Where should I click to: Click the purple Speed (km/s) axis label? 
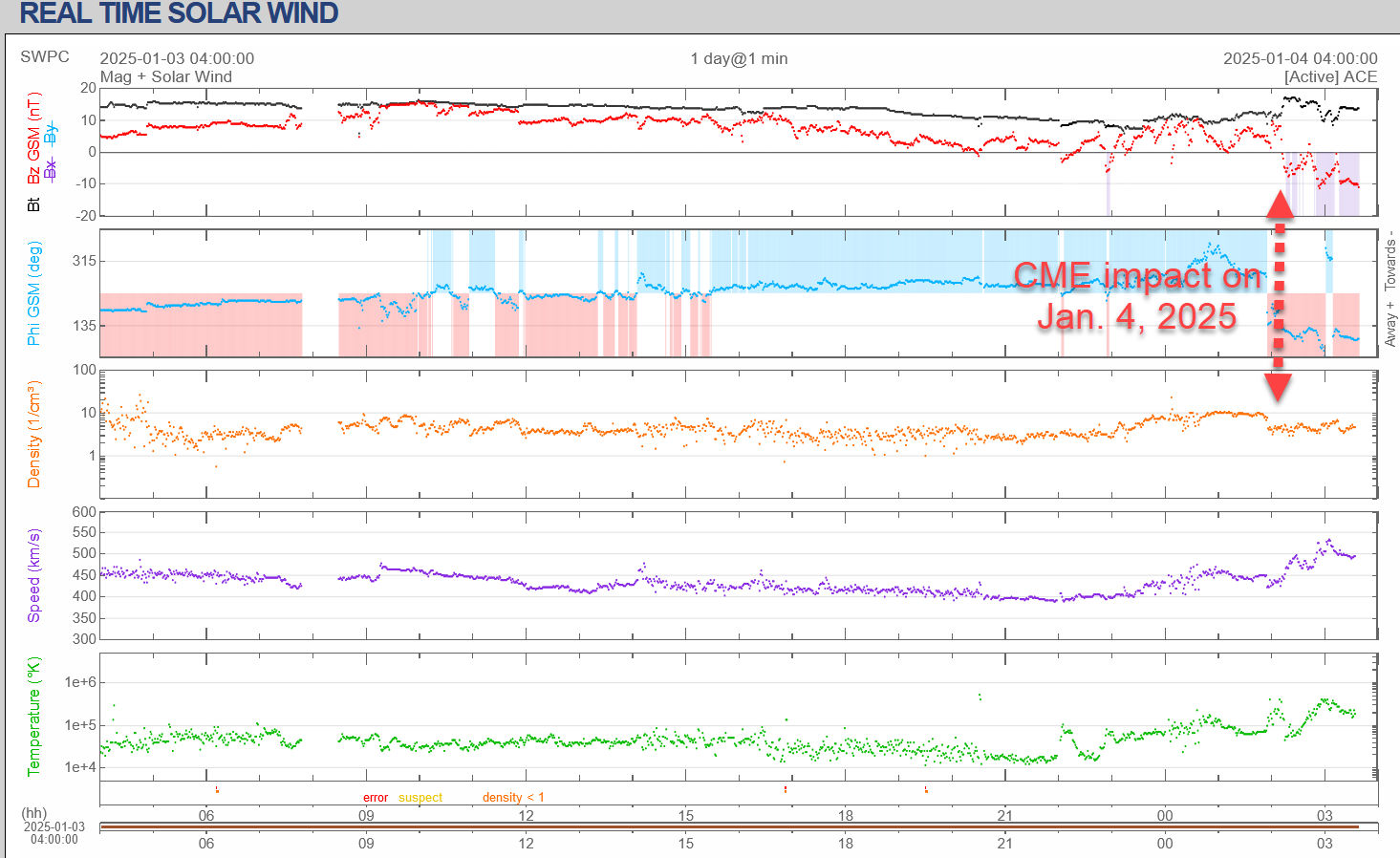click(34, 575)
